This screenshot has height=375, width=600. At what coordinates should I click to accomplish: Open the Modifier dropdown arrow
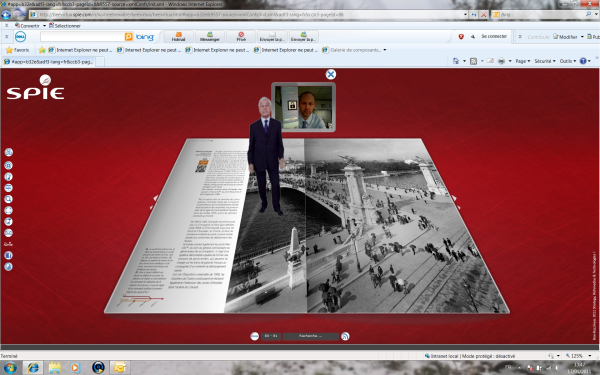click(x=582, y=37)
